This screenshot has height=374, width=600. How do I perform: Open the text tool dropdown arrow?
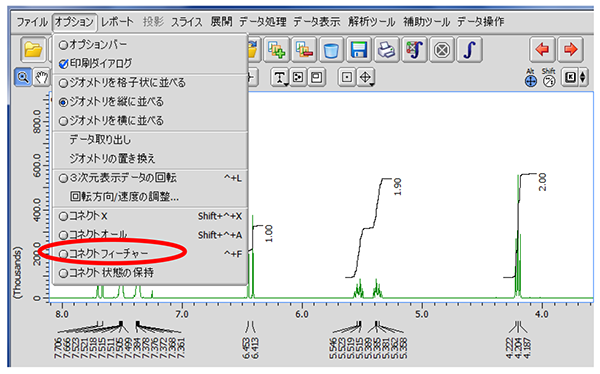pyautogui.click(x=285, y=83)
